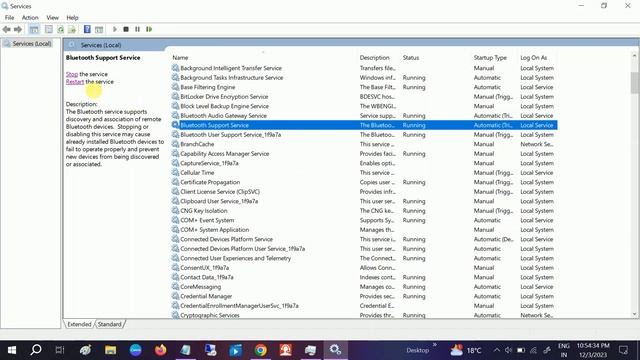
Task: Select BitLocker Drive Encryption Service row
Action: tap(364, 97)
